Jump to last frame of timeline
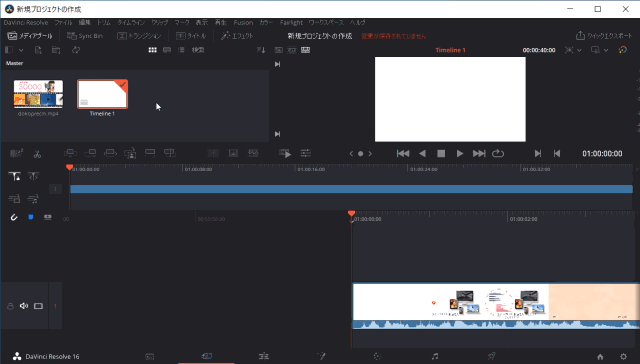The width and height of the screenshot is (640, 364). click(x=479, y=153)
